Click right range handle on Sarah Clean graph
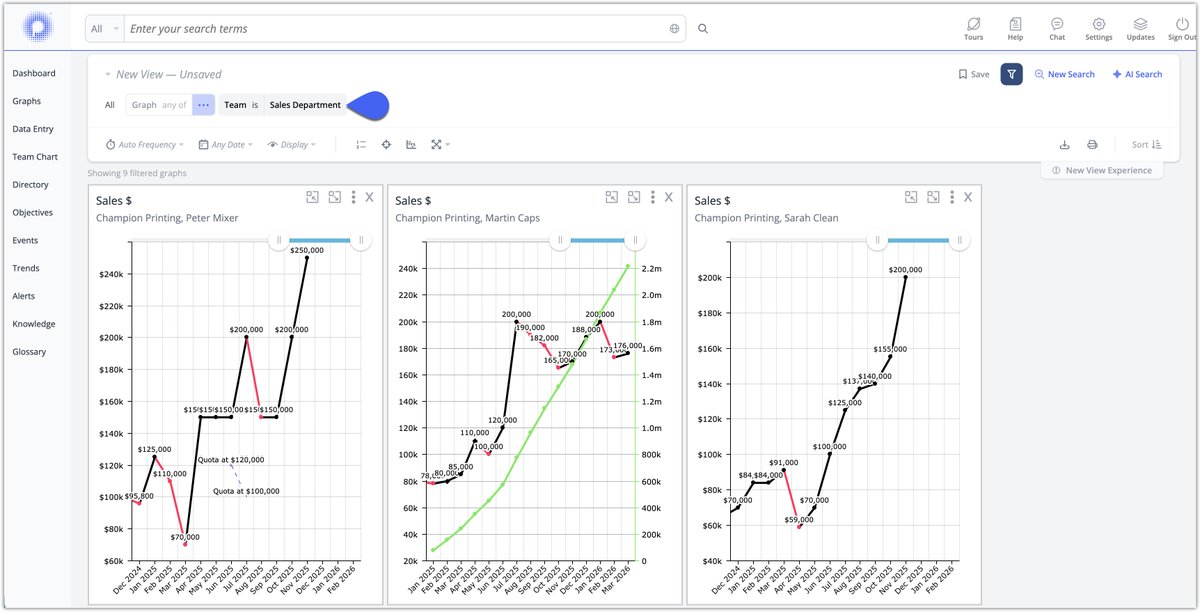 [x=959, y=240]
